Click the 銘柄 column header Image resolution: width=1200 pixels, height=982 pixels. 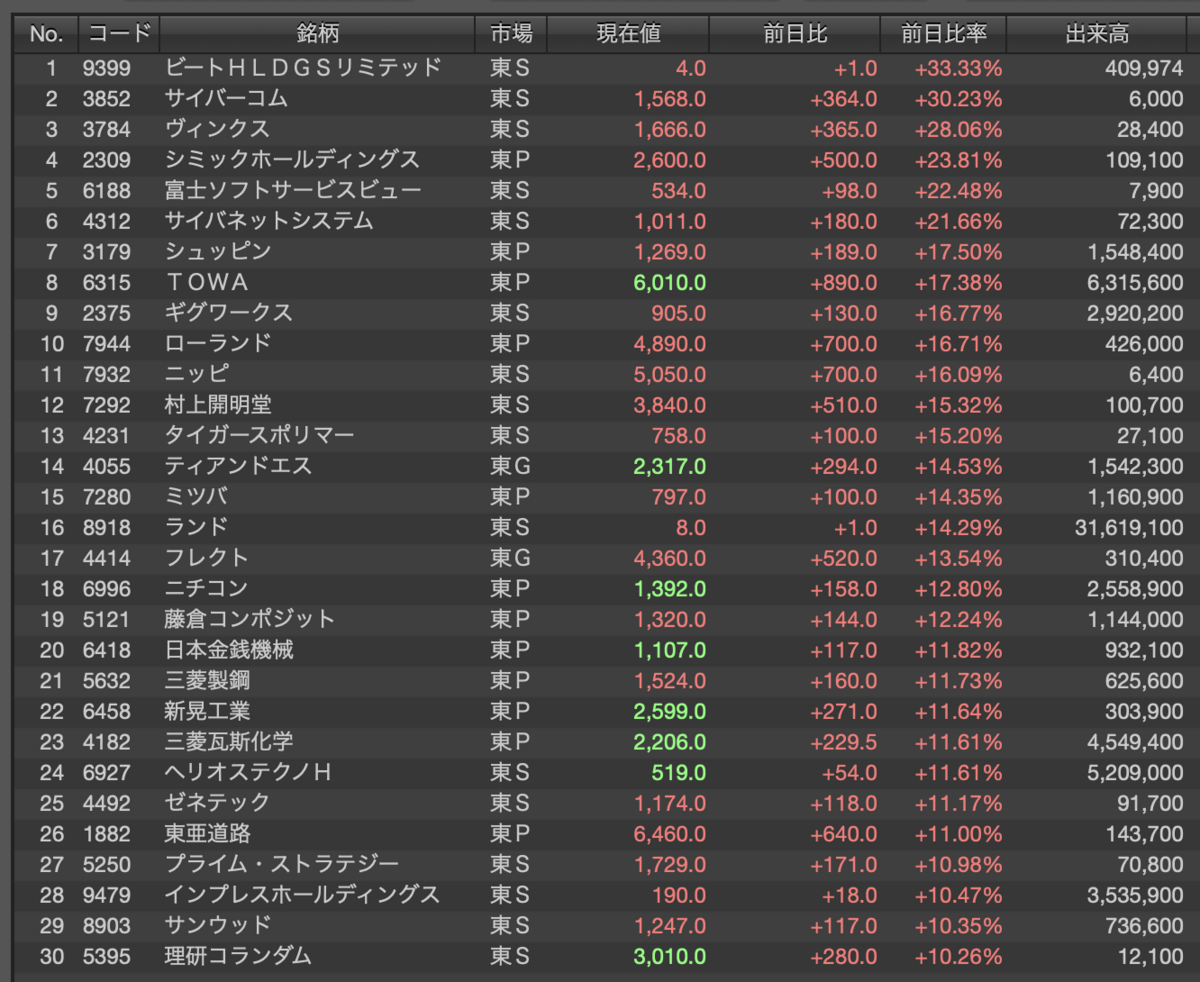318,34
